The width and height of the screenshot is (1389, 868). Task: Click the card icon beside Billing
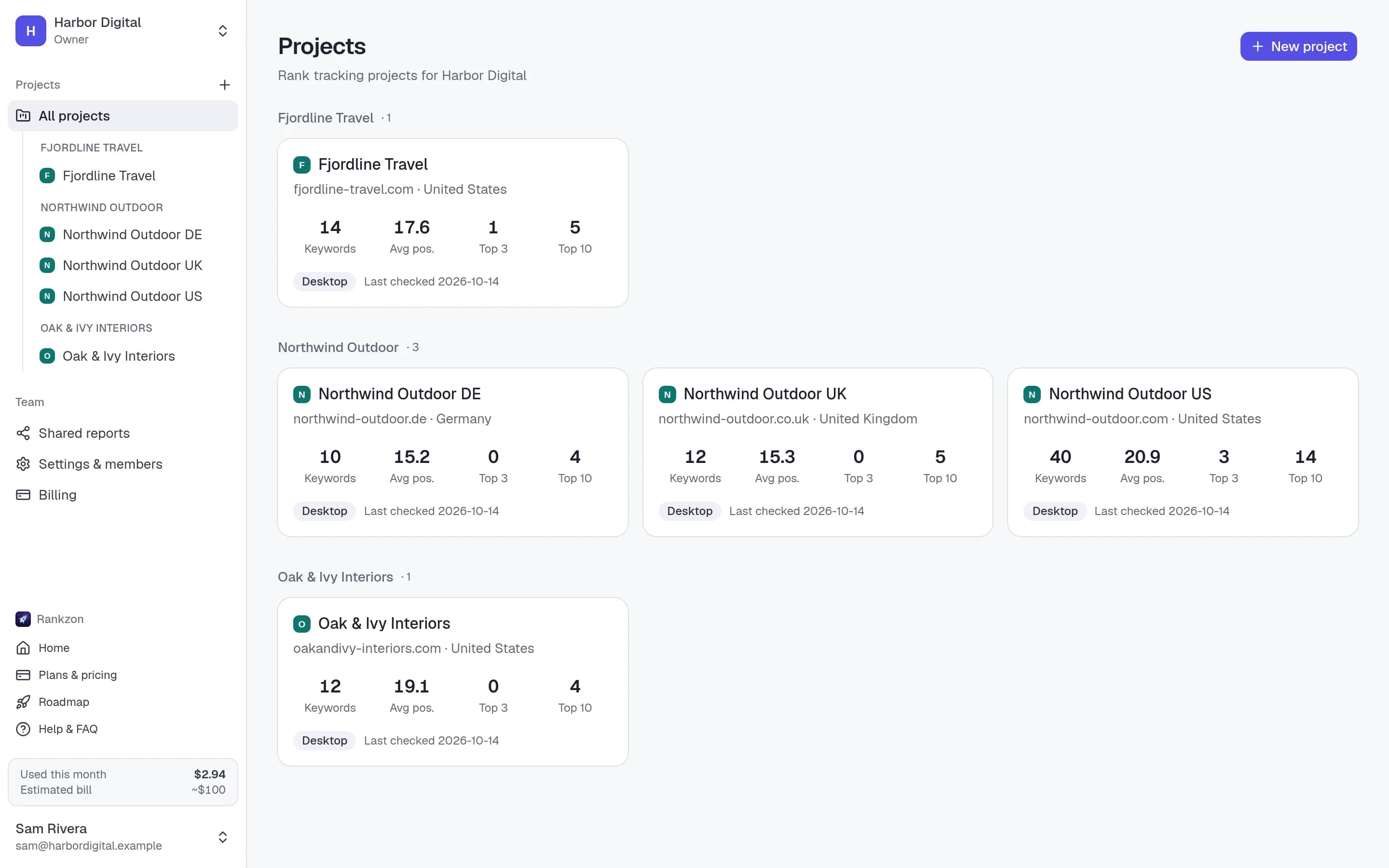pyautogui.click(x=23, y=495)
